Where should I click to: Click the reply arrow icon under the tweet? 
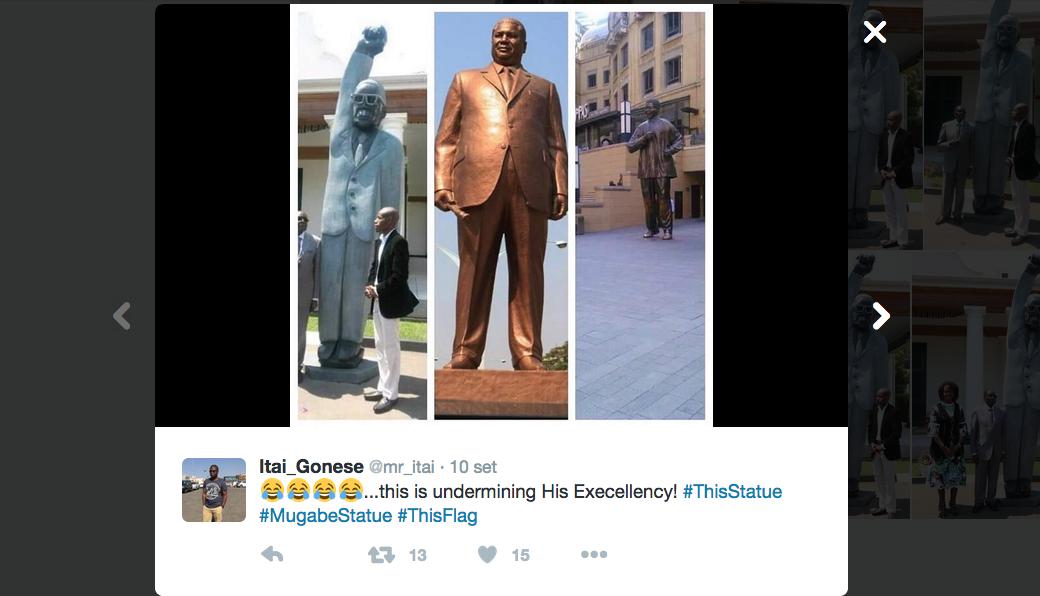272,554
